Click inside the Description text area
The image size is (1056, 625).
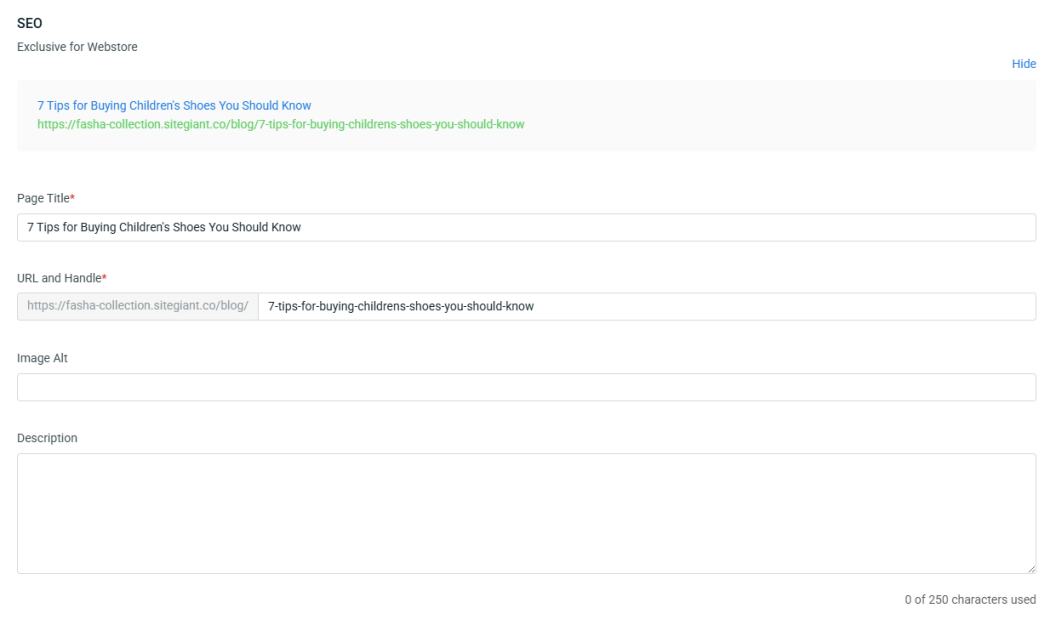526,513
